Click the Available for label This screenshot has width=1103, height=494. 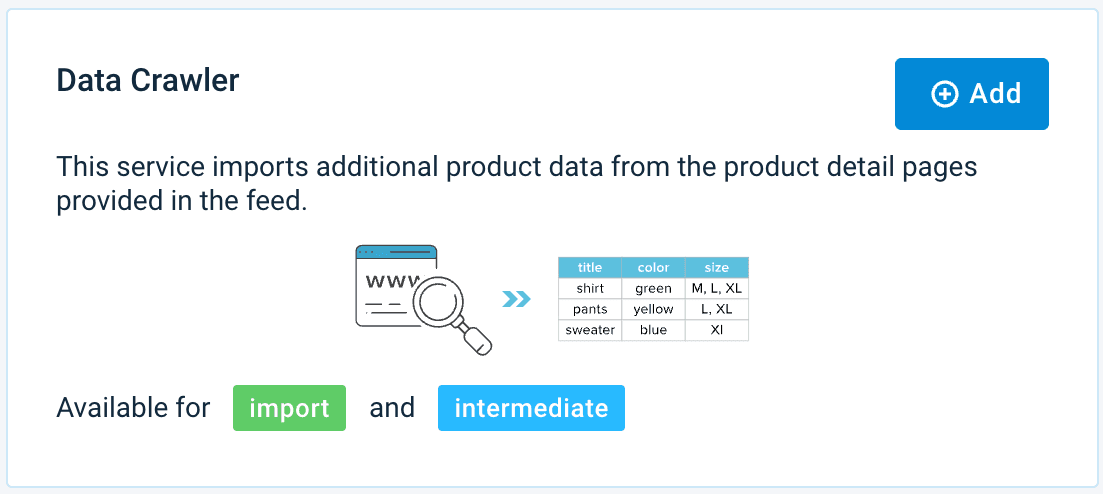133,408
